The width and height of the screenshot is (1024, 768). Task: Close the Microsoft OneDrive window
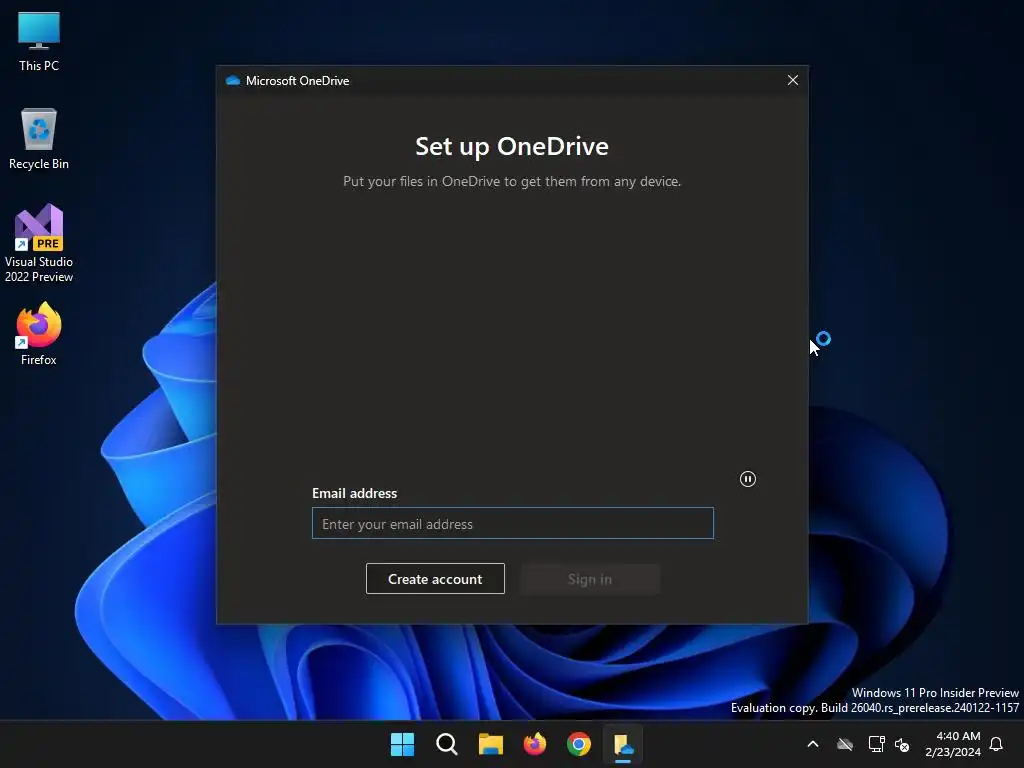[793, 80]
